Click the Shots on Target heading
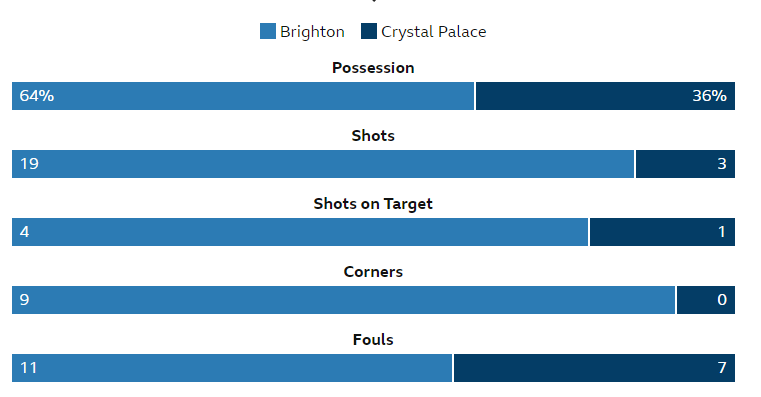Viewport: 761px width, 397px height. 373,204
